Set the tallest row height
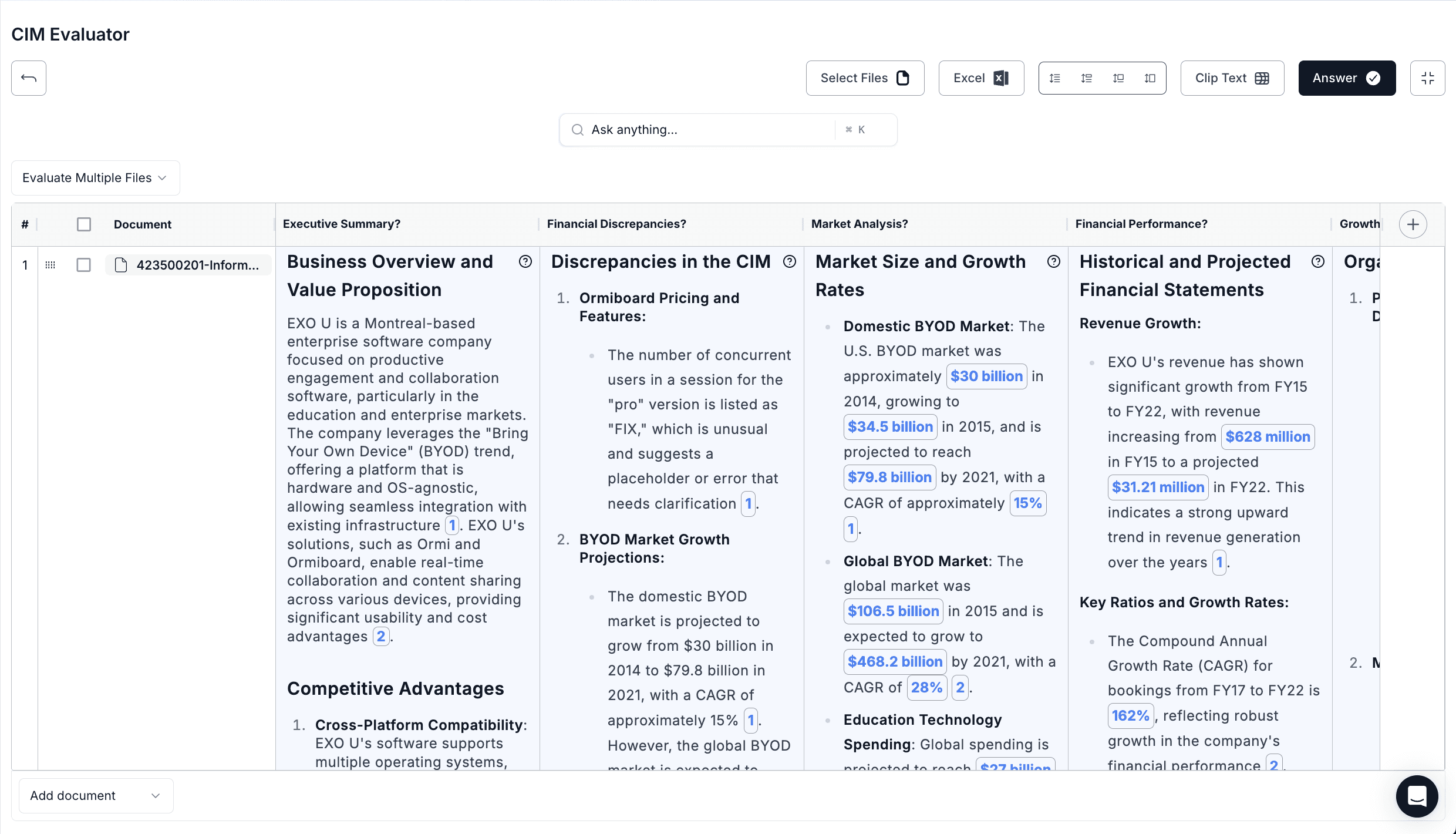Image resolution: width=1456 pixels, height=834 pixels. pos(1150,78)
